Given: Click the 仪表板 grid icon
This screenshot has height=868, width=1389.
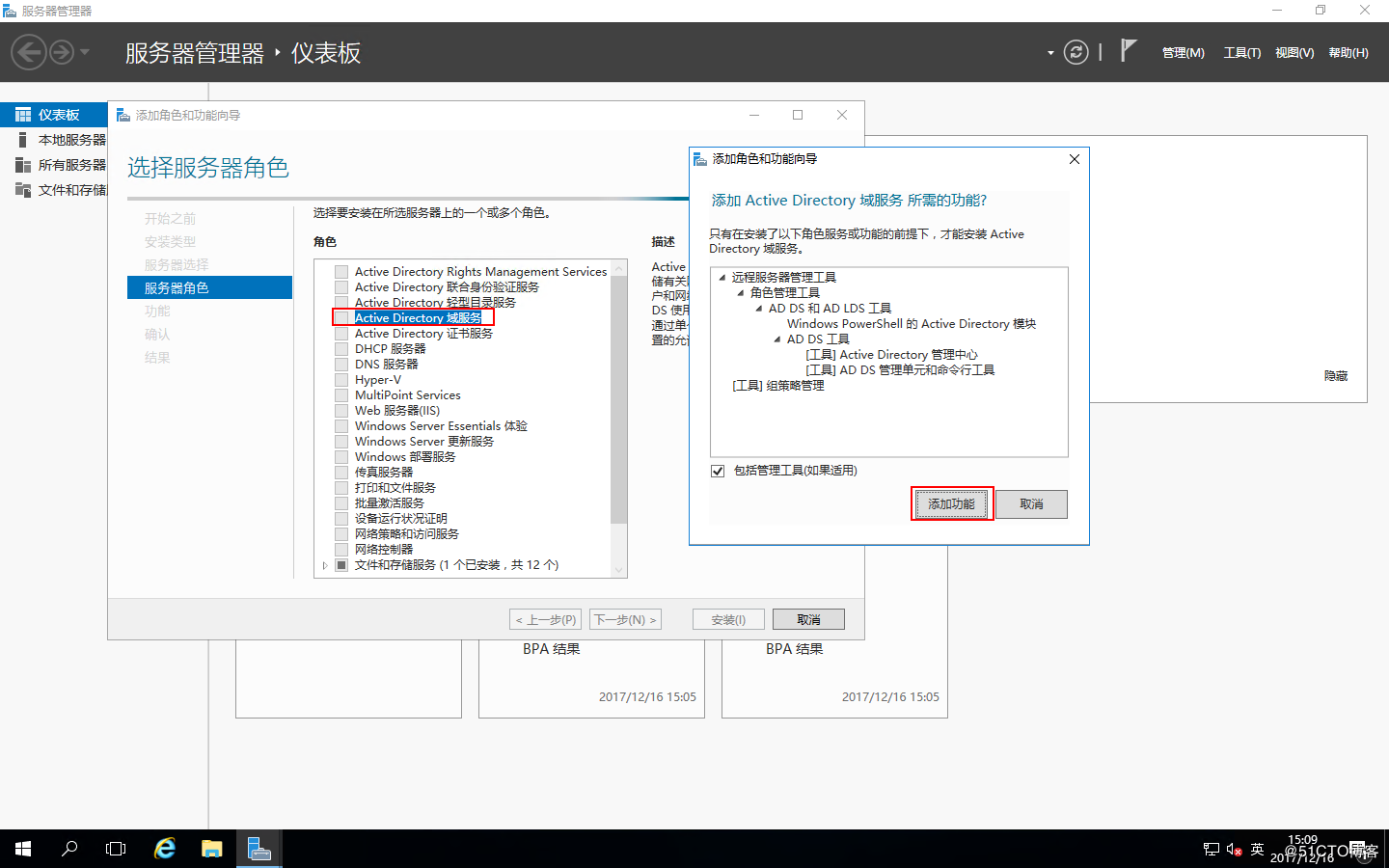Looking at the screenshot, I should click(x=23, y=115).
